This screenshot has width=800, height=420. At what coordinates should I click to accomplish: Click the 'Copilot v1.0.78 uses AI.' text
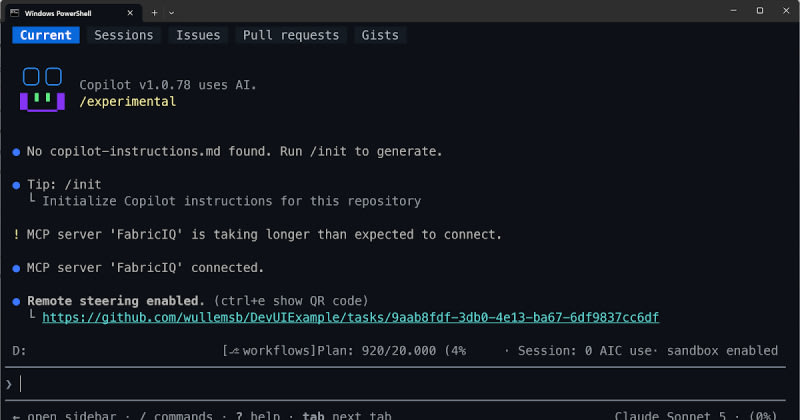pyautogui.click(x=168, y=85)
